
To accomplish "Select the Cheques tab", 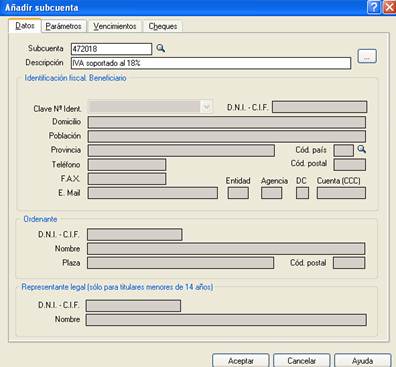I will [163, 26].
